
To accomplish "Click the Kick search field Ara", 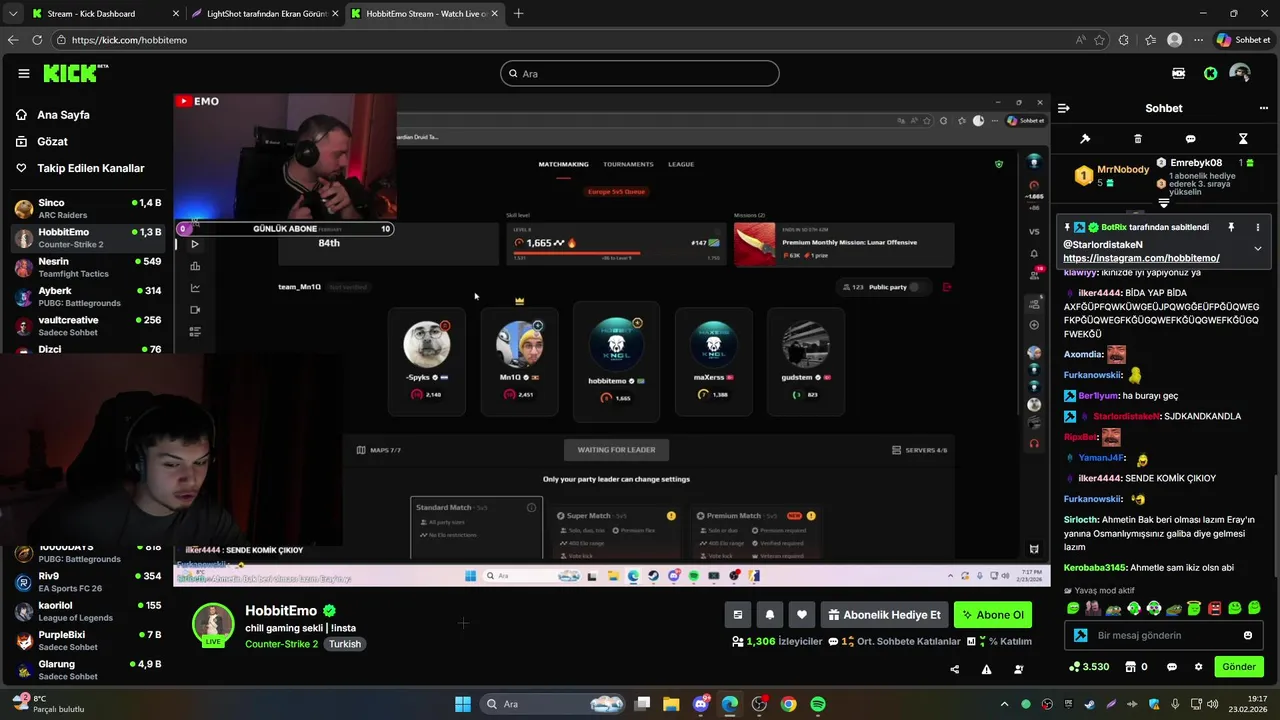I will tap(640, 73).
